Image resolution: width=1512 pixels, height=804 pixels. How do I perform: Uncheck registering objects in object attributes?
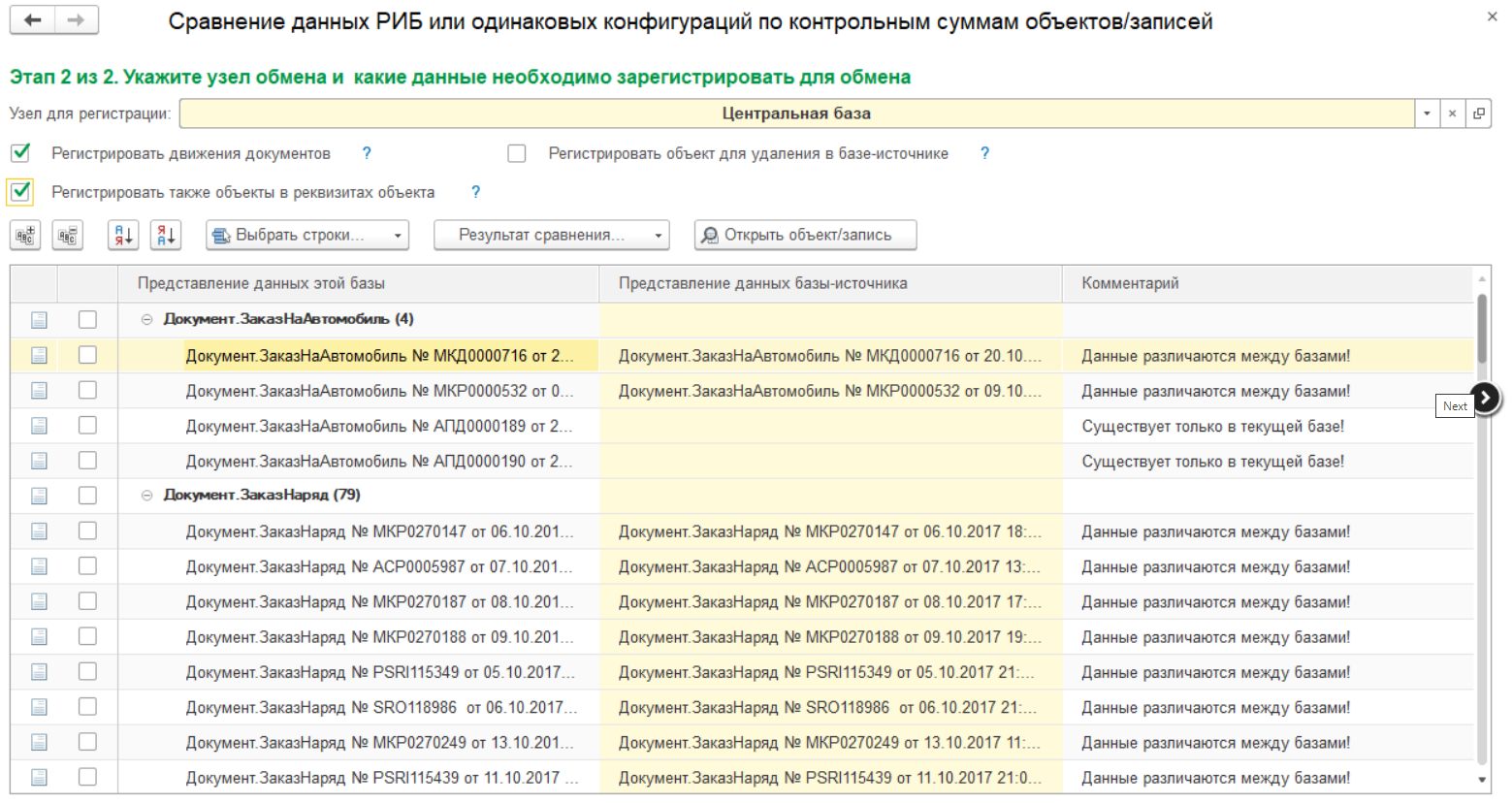pyautogui.click(x=20, y=192)
